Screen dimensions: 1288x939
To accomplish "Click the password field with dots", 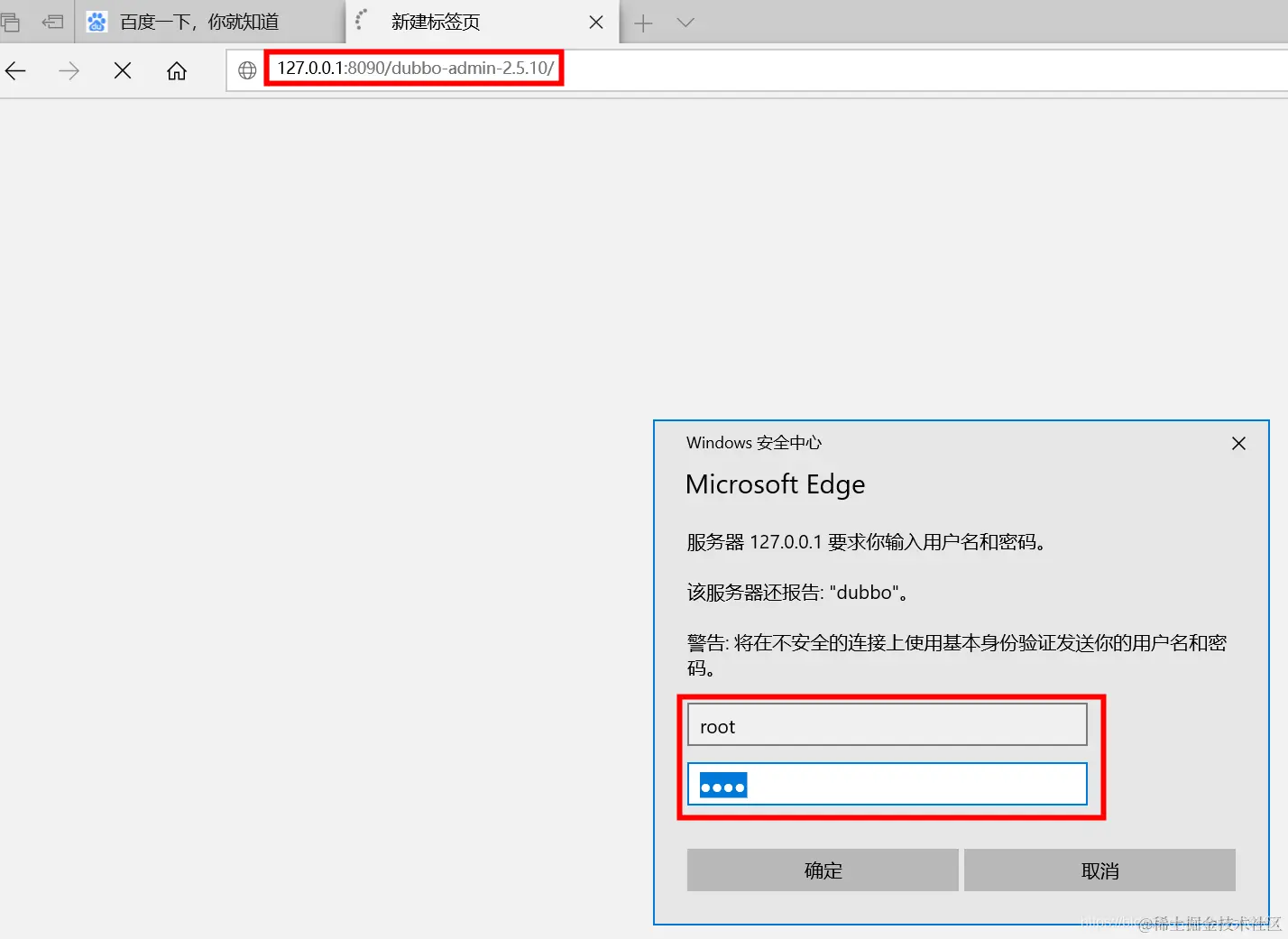I will [x=888, y=784].
